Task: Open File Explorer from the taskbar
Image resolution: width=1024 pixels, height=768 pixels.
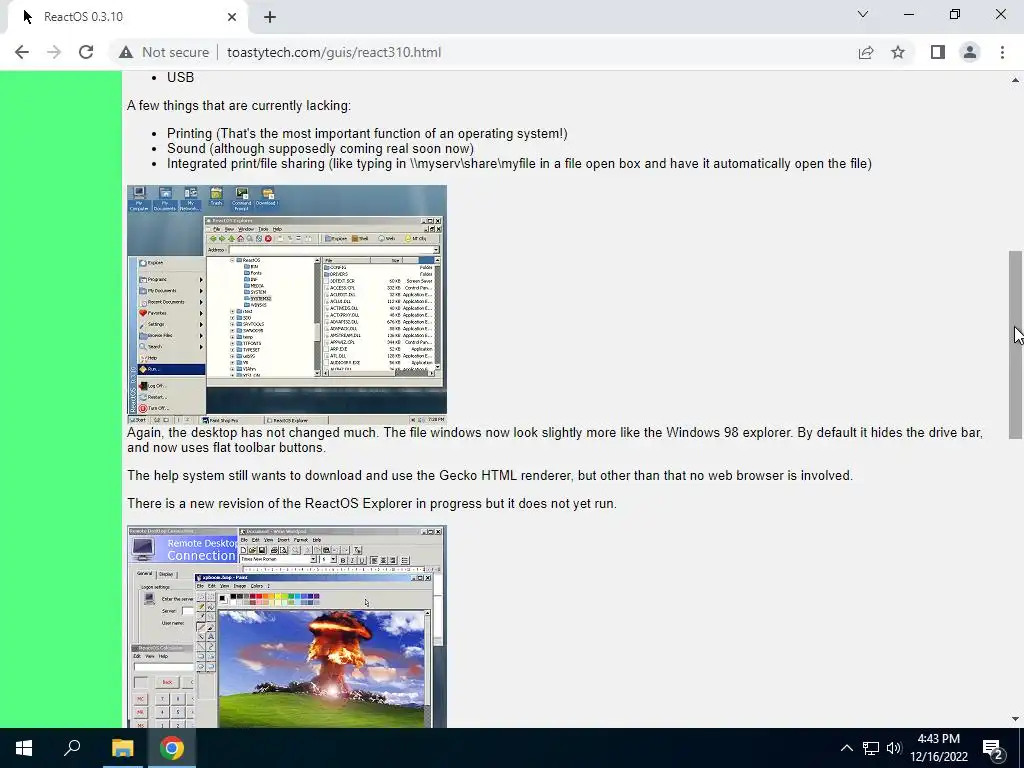Action: coord(122,748)
